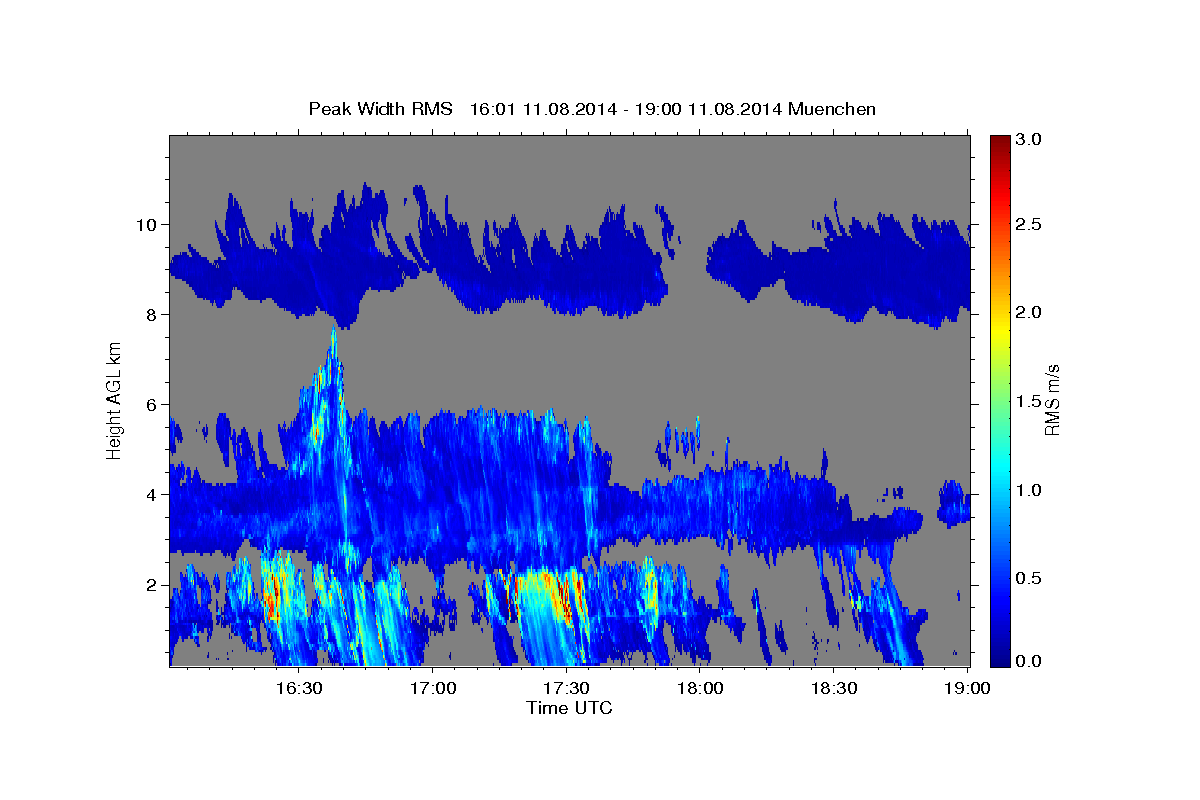Click the colorbar value 1.5
This screenshot has width=1200, height=800.
pos(1030,401)
